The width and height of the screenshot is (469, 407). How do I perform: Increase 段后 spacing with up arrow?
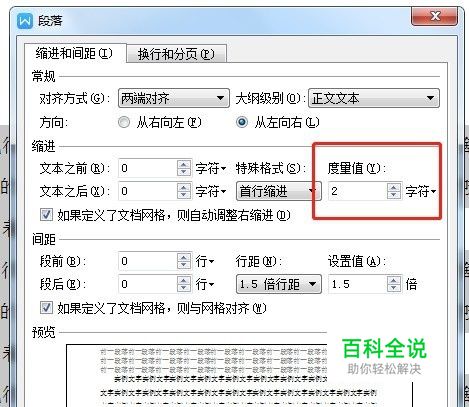(184, 280)
